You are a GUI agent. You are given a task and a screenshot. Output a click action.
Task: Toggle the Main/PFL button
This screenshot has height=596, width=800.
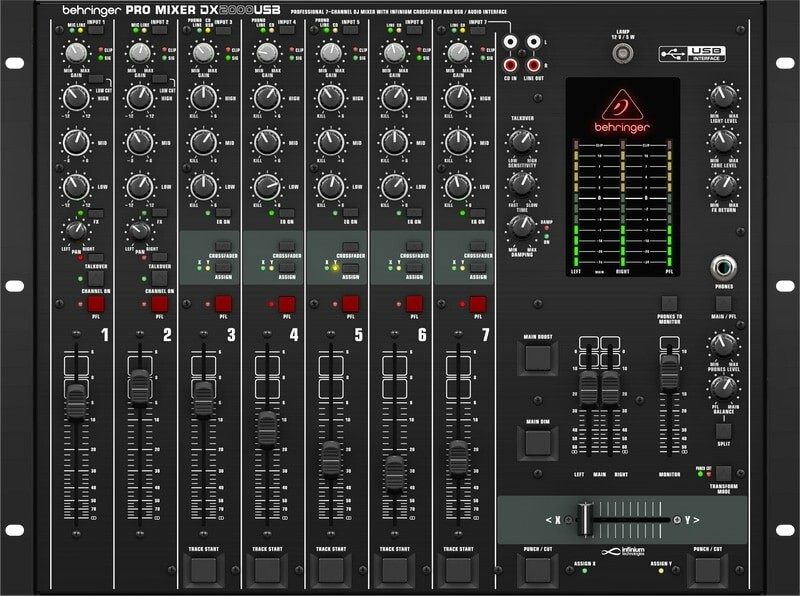pos(723,303)
